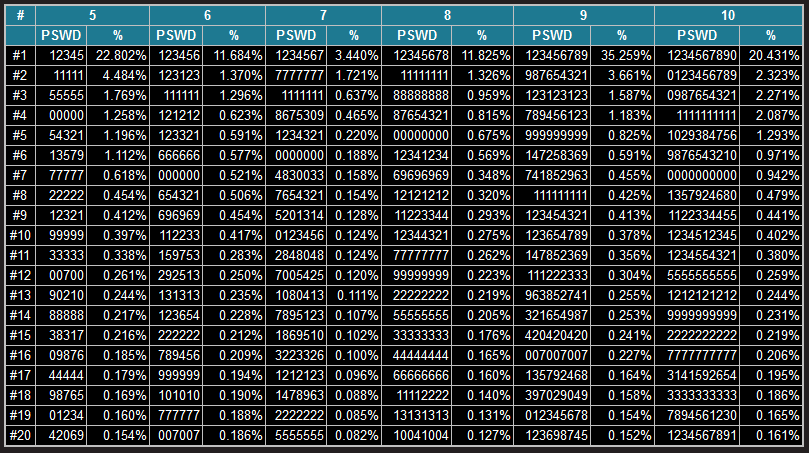Click the length 5 column group header

click(90, 16)
